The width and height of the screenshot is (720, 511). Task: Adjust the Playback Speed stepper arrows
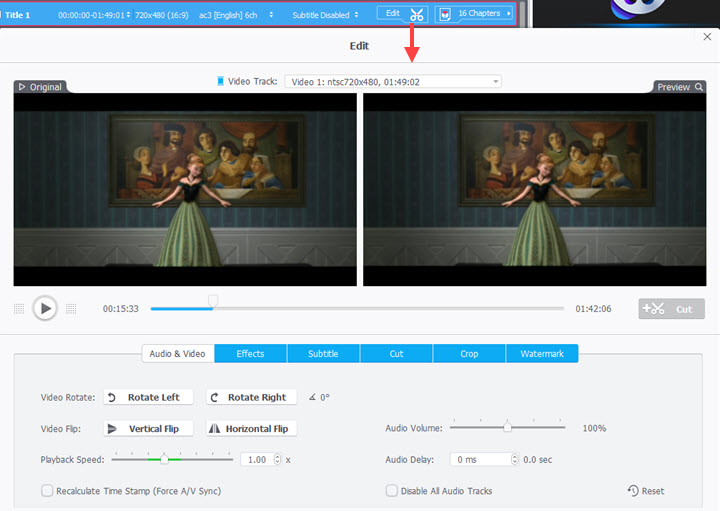pos(277,459)
